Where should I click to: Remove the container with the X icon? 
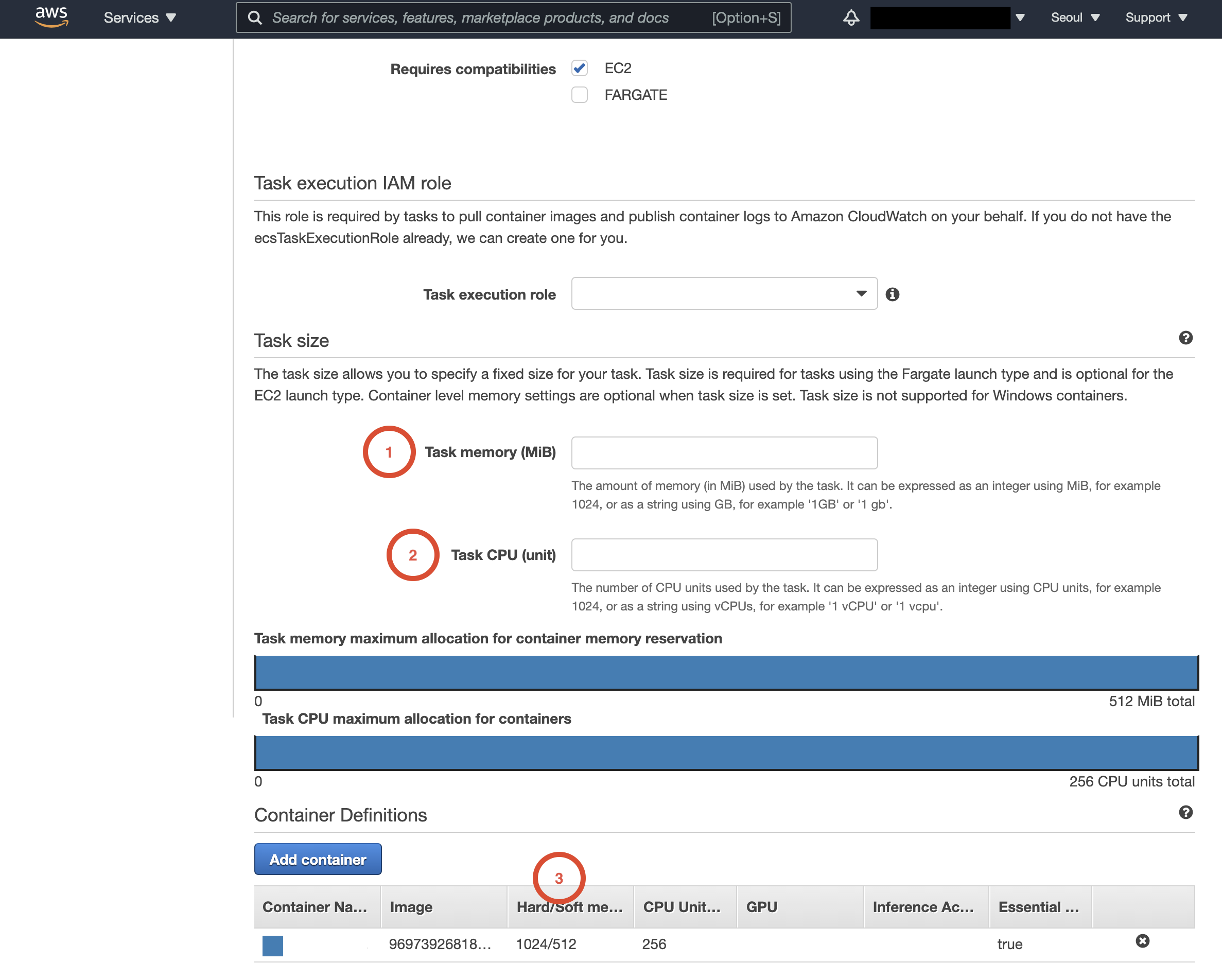pos(1142,941)
